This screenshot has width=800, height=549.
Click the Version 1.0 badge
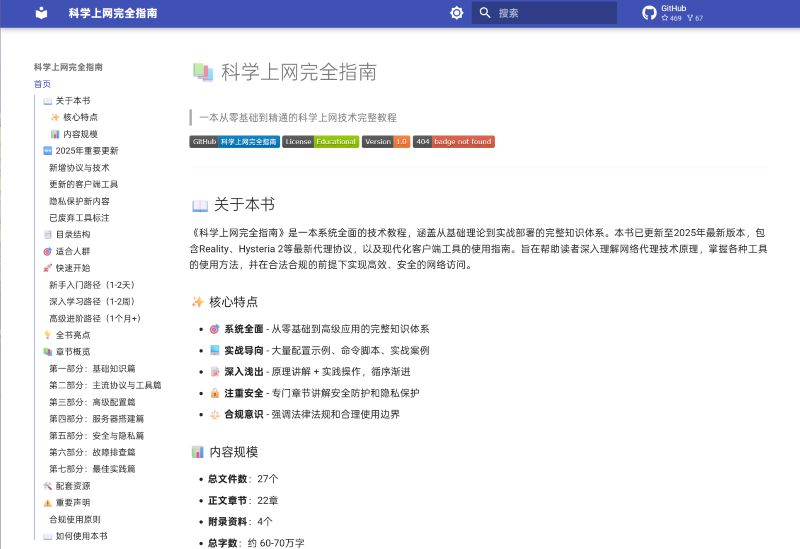pyautogui.click(x=386, y=141)
